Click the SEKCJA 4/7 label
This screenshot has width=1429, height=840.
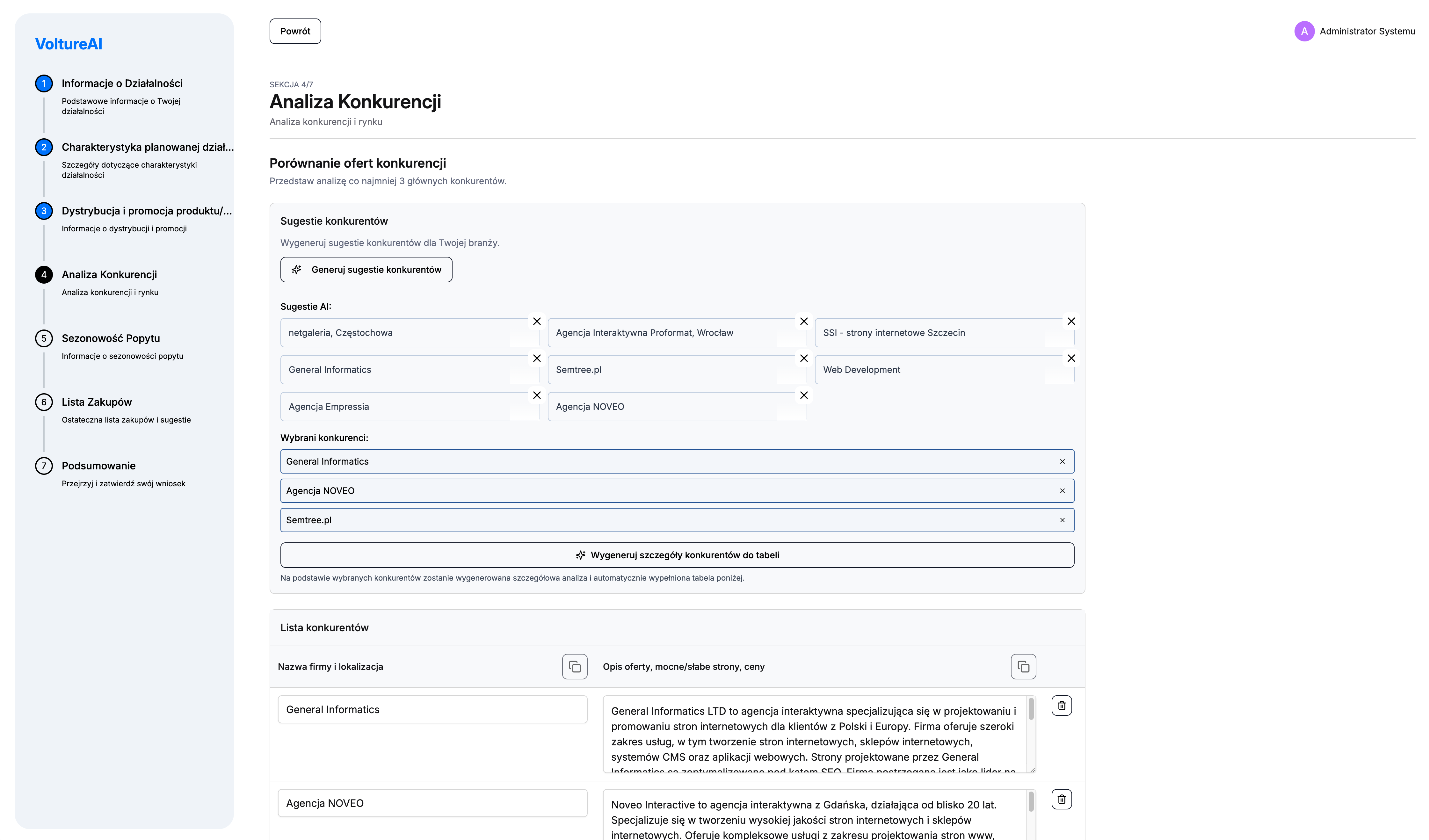[x=291, y=84]
